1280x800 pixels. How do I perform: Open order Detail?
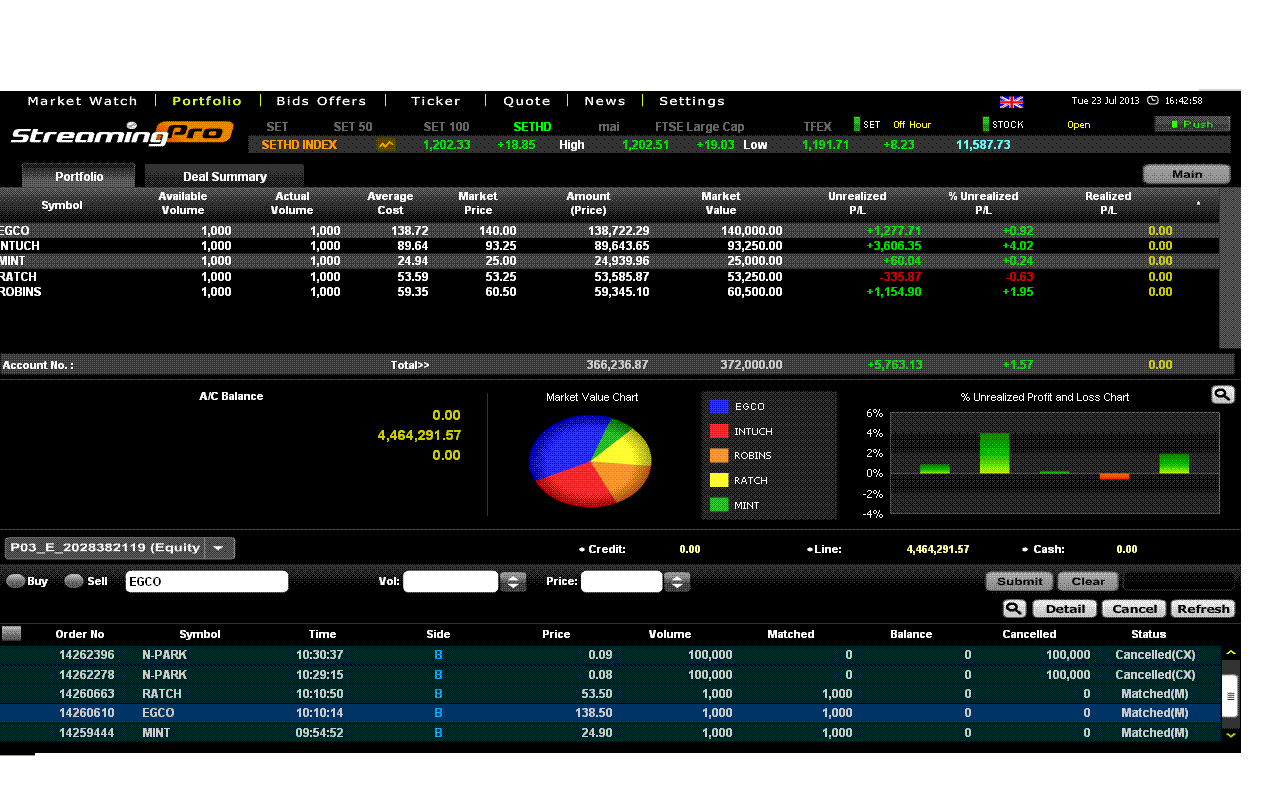[1065, 608]
